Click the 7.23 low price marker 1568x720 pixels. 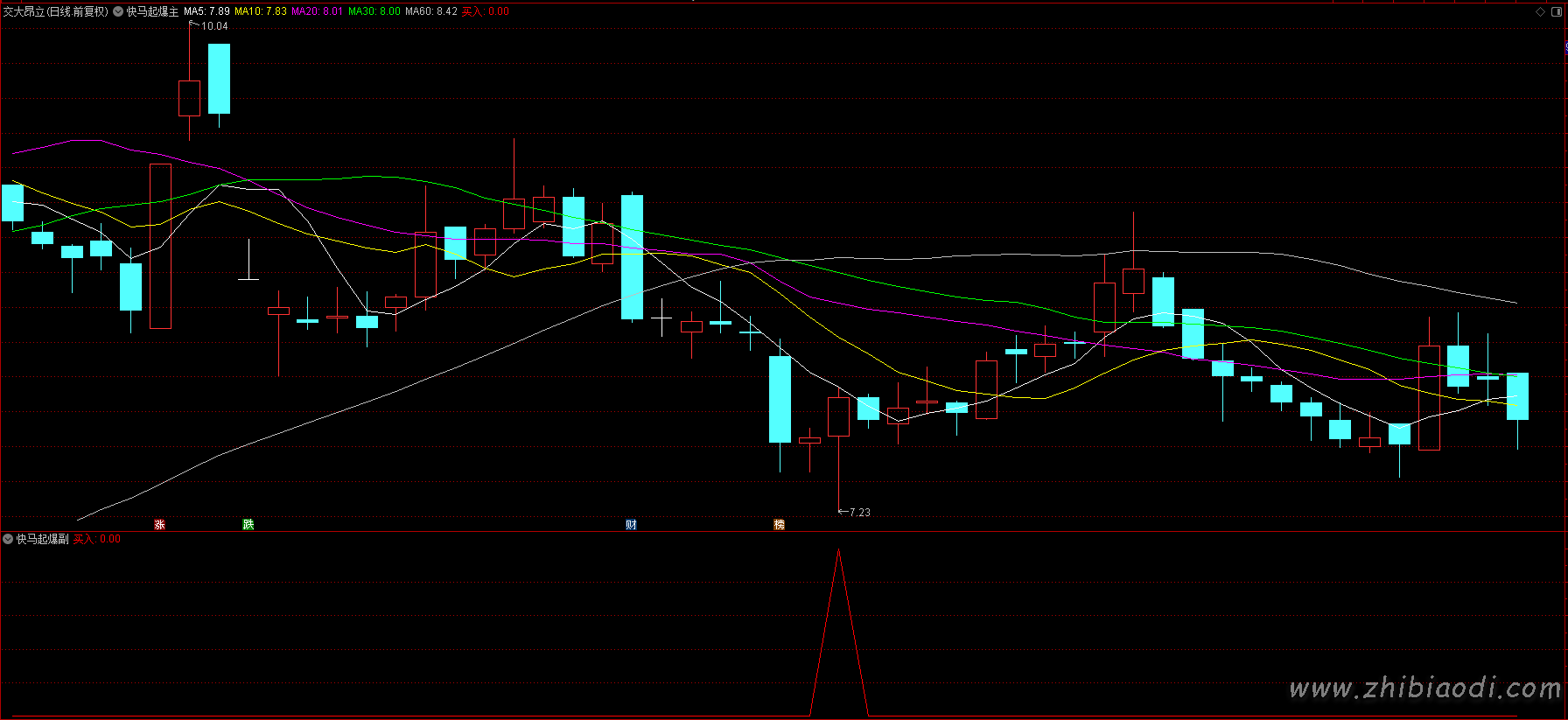click(859, 513)
